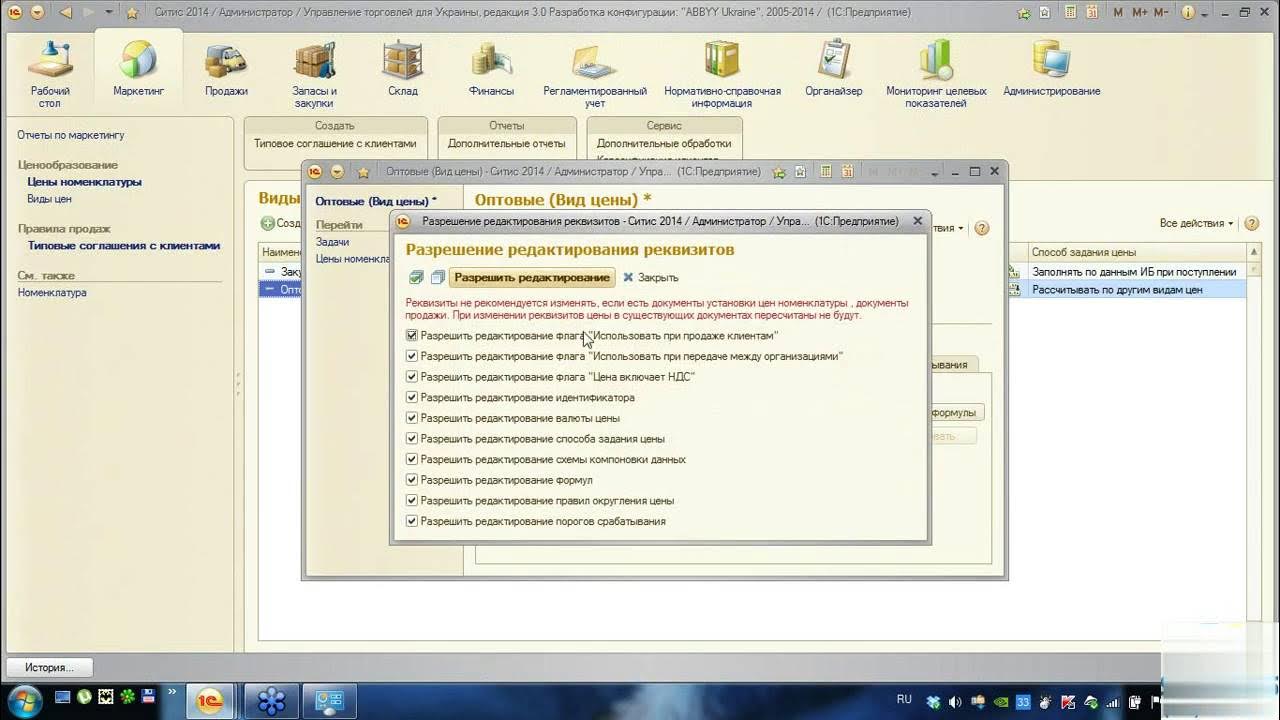The width and height of the screenshot is (1280, 720).
Task: Open Отчеты по маркетингу link
Action: click(x=71, y=135)
